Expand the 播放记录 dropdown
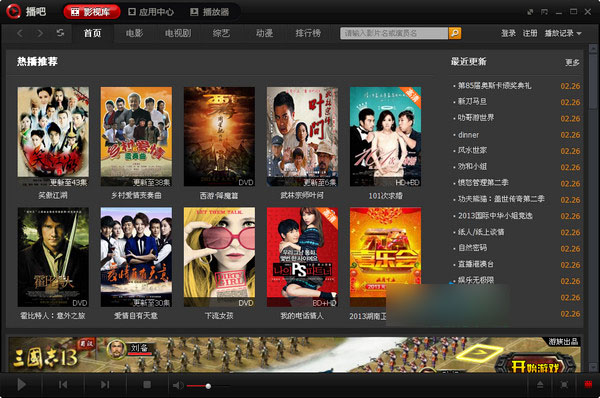This screenshot has height=398, width=600. [x=563, y=33]
